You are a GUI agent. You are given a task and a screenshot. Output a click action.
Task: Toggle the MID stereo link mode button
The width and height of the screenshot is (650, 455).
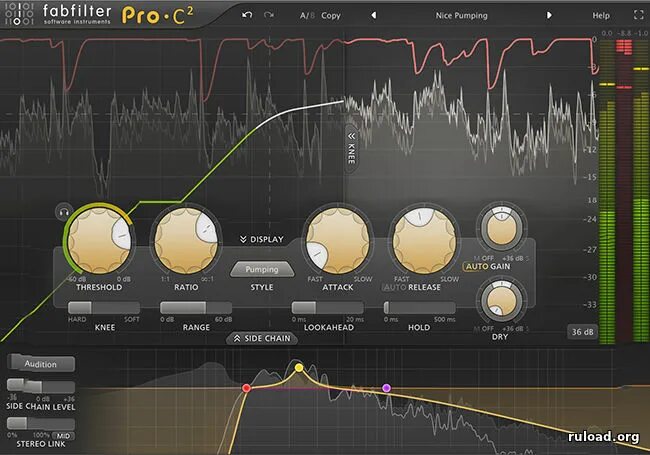click(63, 436)
